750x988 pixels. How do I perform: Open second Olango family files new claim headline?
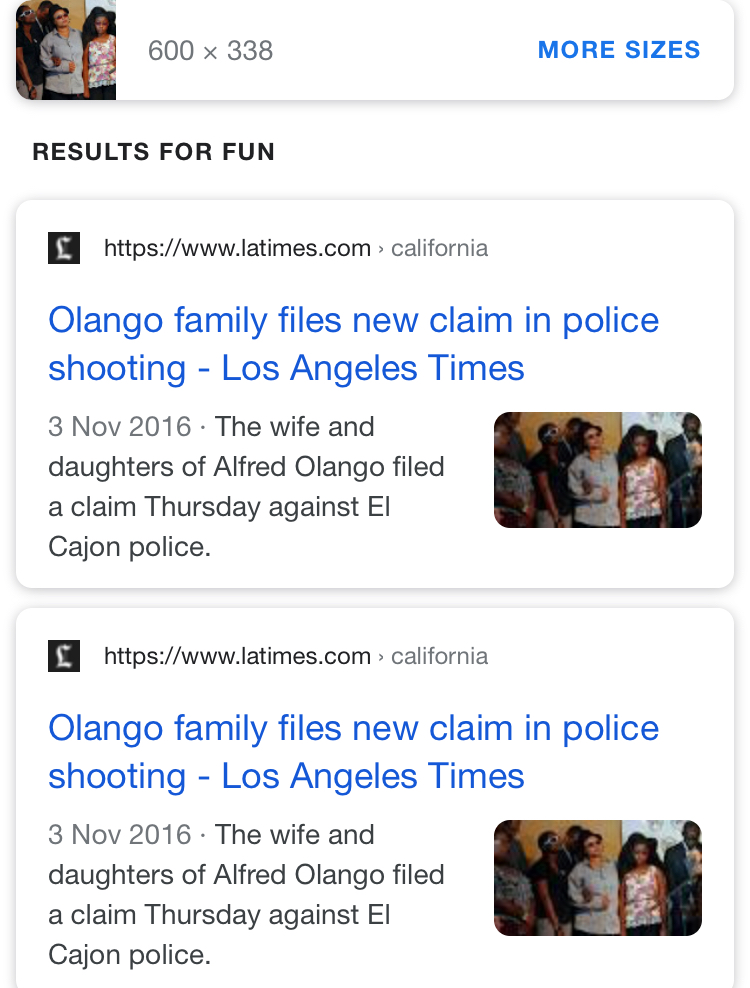pos(354,752)
